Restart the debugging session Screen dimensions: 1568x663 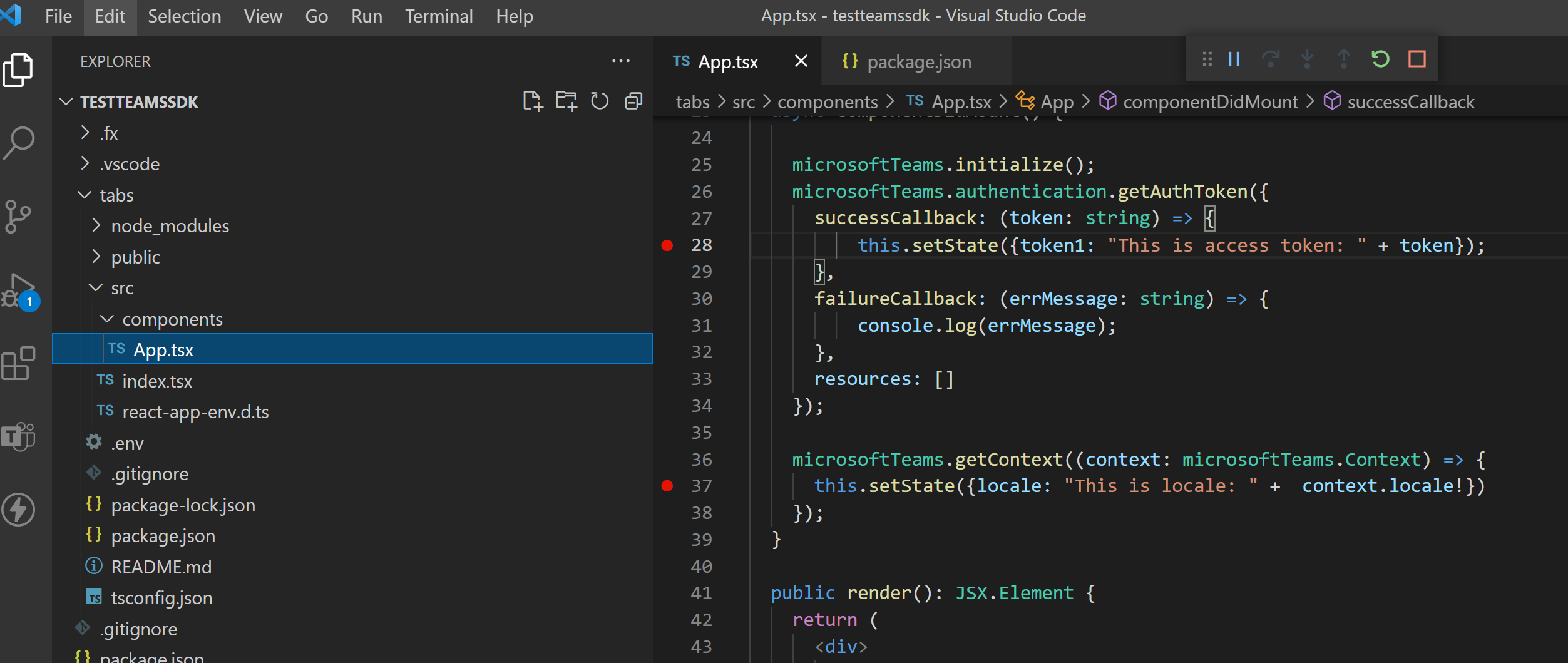(1380, 59)
